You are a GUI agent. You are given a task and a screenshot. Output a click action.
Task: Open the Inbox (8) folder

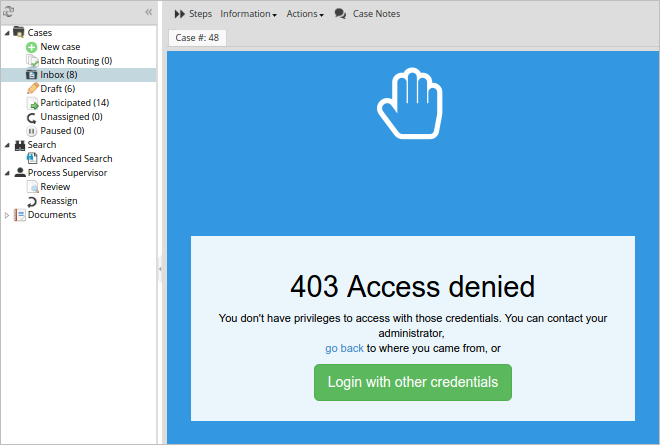pos(58,75)
